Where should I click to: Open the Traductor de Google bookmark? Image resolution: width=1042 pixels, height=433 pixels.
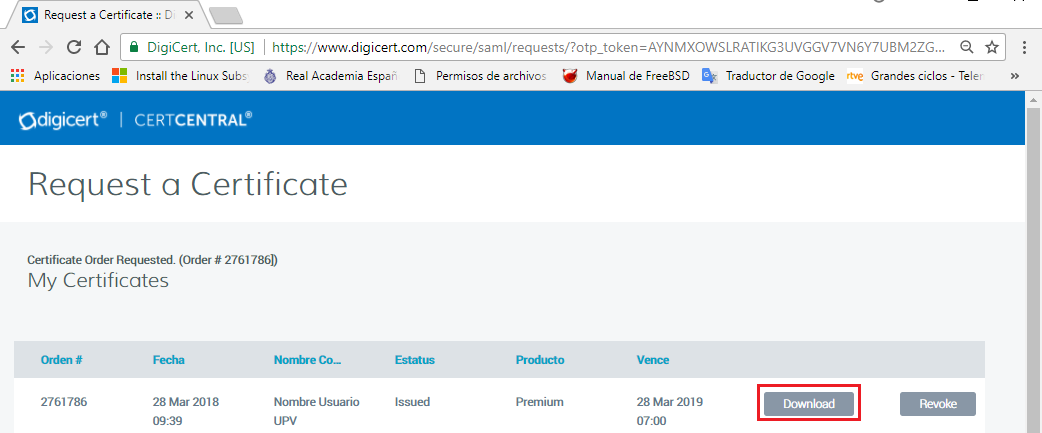point(768,76)
